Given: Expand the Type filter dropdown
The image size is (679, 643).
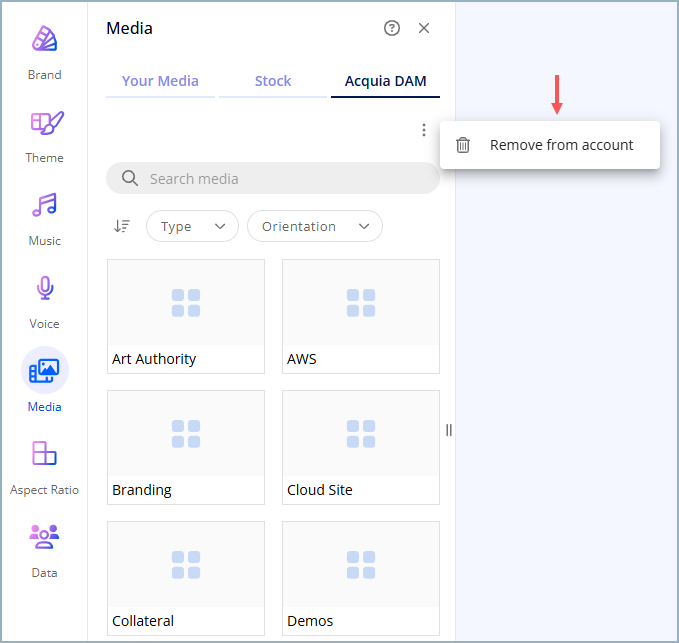Looking at the screenshot, I should (192, 226).
